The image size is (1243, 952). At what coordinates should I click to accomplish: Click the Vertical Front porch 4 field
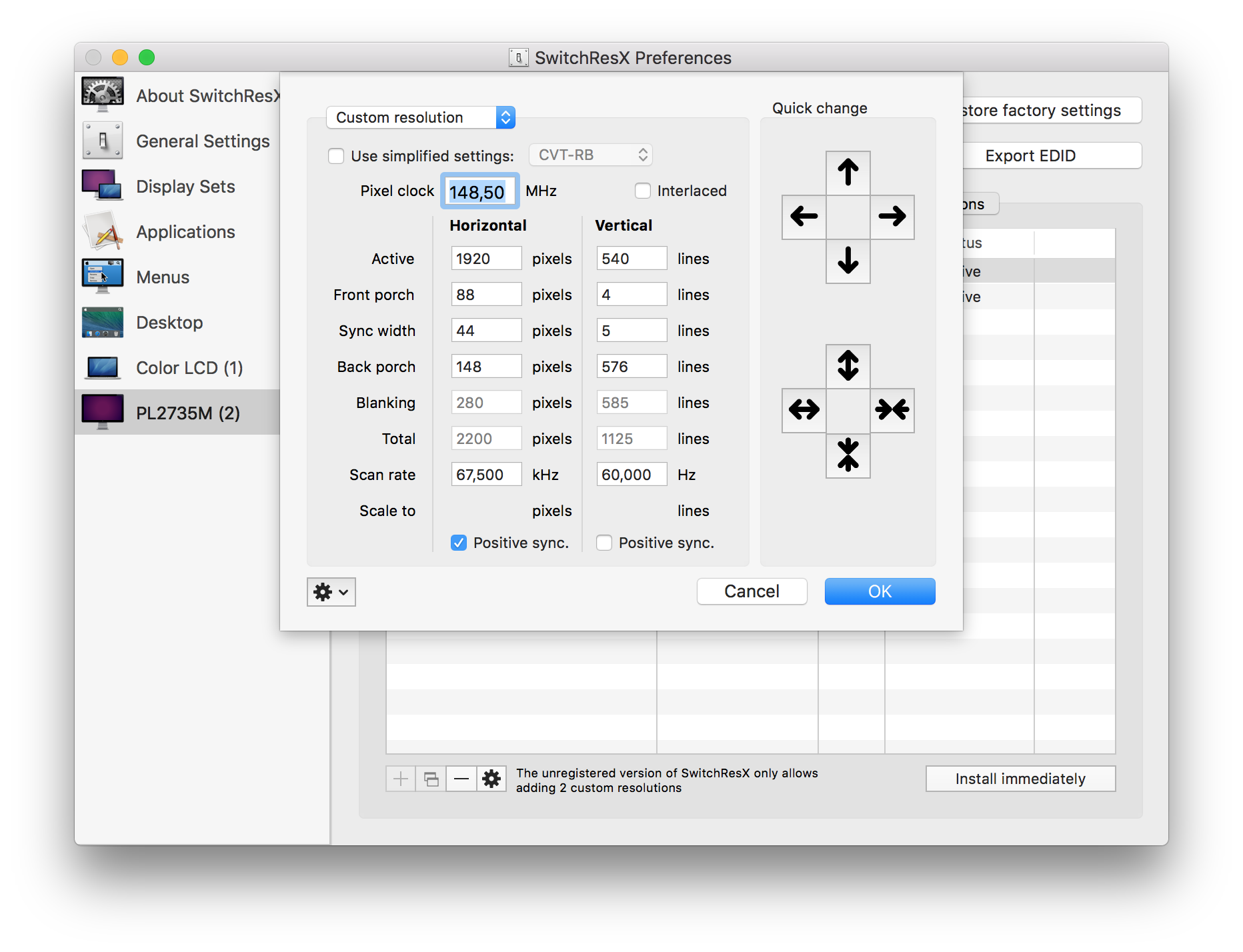(632, 294)
